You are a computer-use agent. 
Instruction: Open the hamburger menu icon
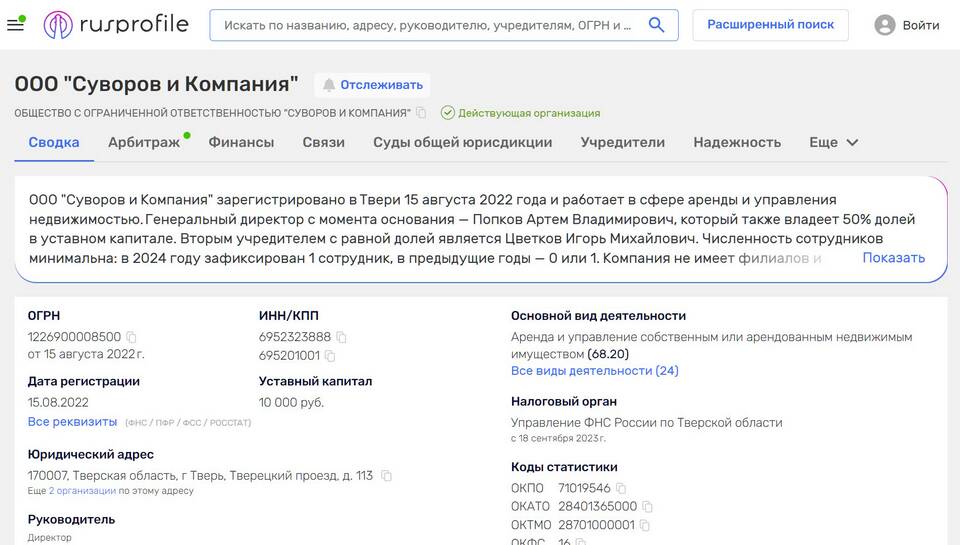(15, 25)
